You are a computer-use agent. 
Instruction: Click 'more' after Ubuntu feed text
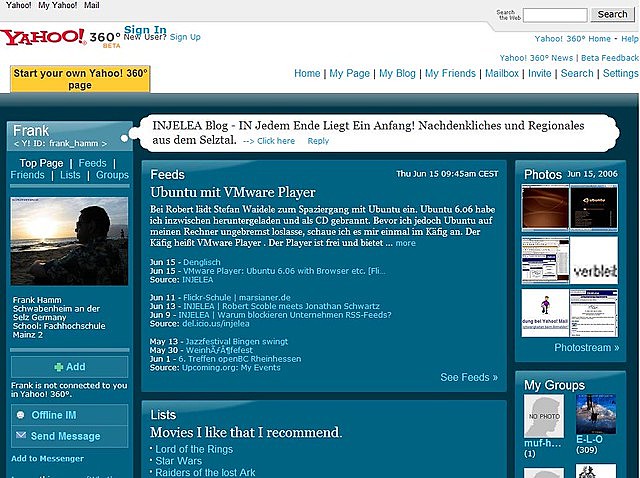[x=405, y=243]
